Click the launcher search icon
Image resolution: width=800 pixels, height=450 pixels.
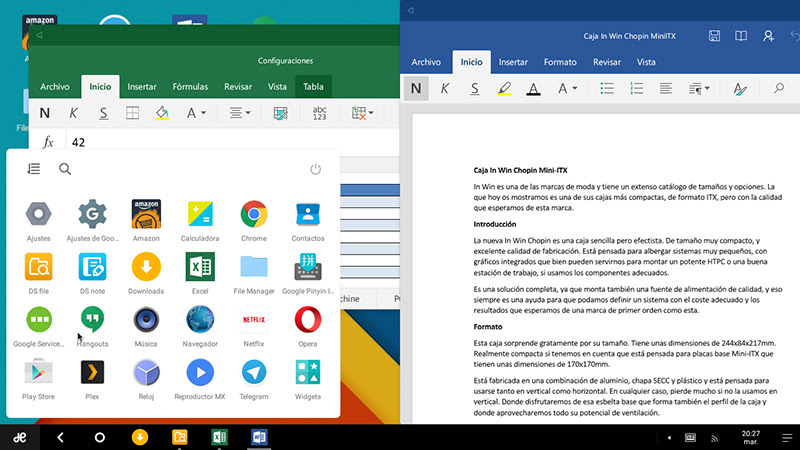click(65, 169)
